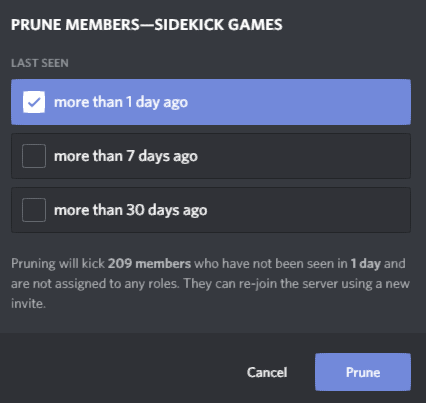
Task: Choose the 'more than 30 days ago' label
Action: [x=131, y=210]
